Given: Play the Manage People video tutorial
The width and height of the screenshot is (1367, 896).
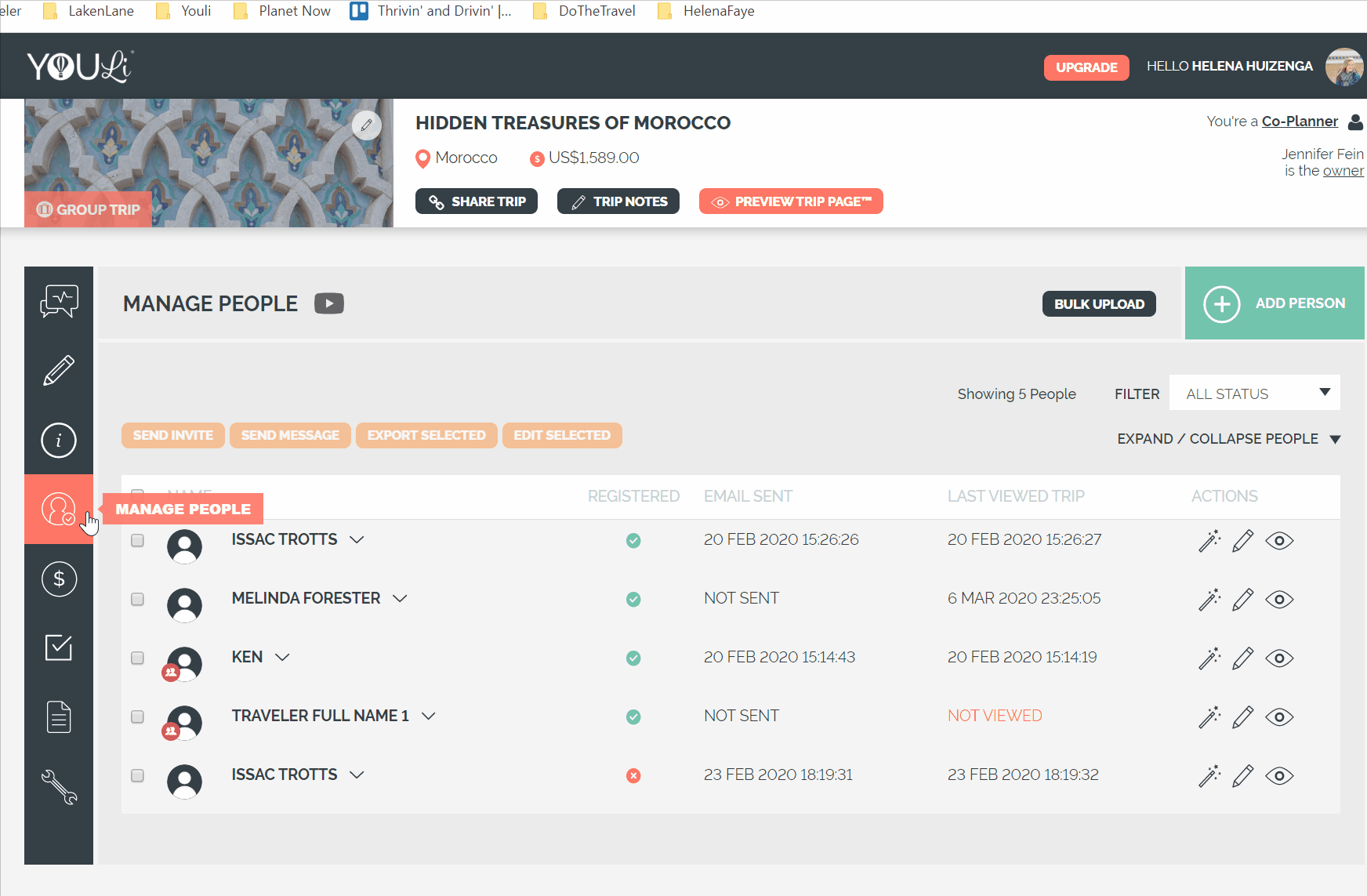Looking at the screenshot, I should coord(329,303).
